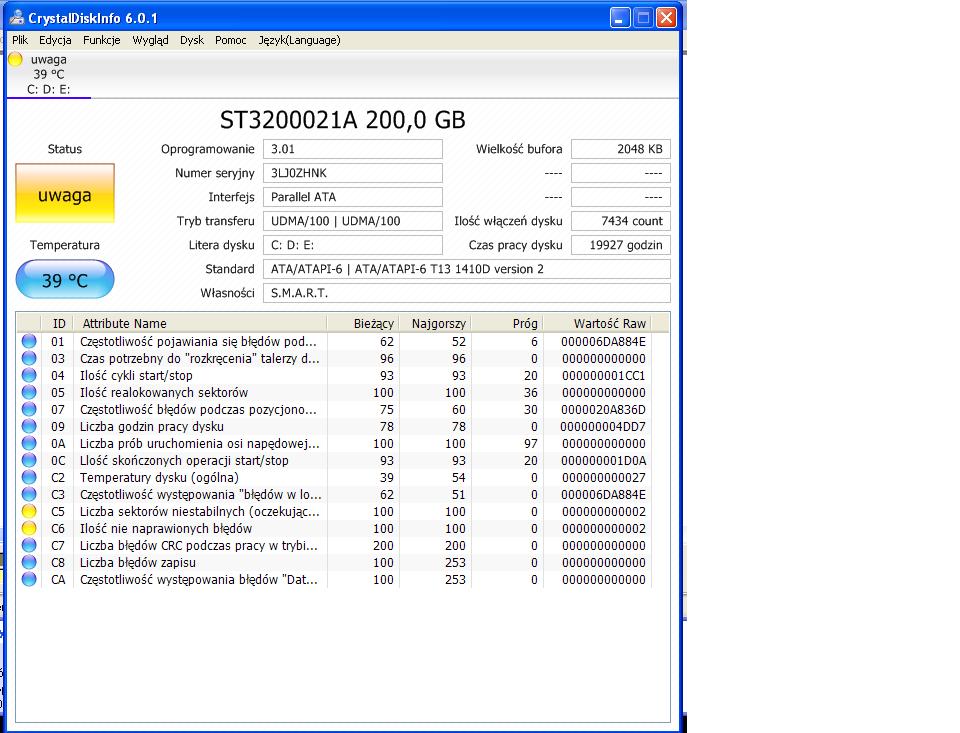Viewport: 960px width, 733px height.
Task: Click the Oprogramowanie field showing 3.01
Action: pos(353,149)
